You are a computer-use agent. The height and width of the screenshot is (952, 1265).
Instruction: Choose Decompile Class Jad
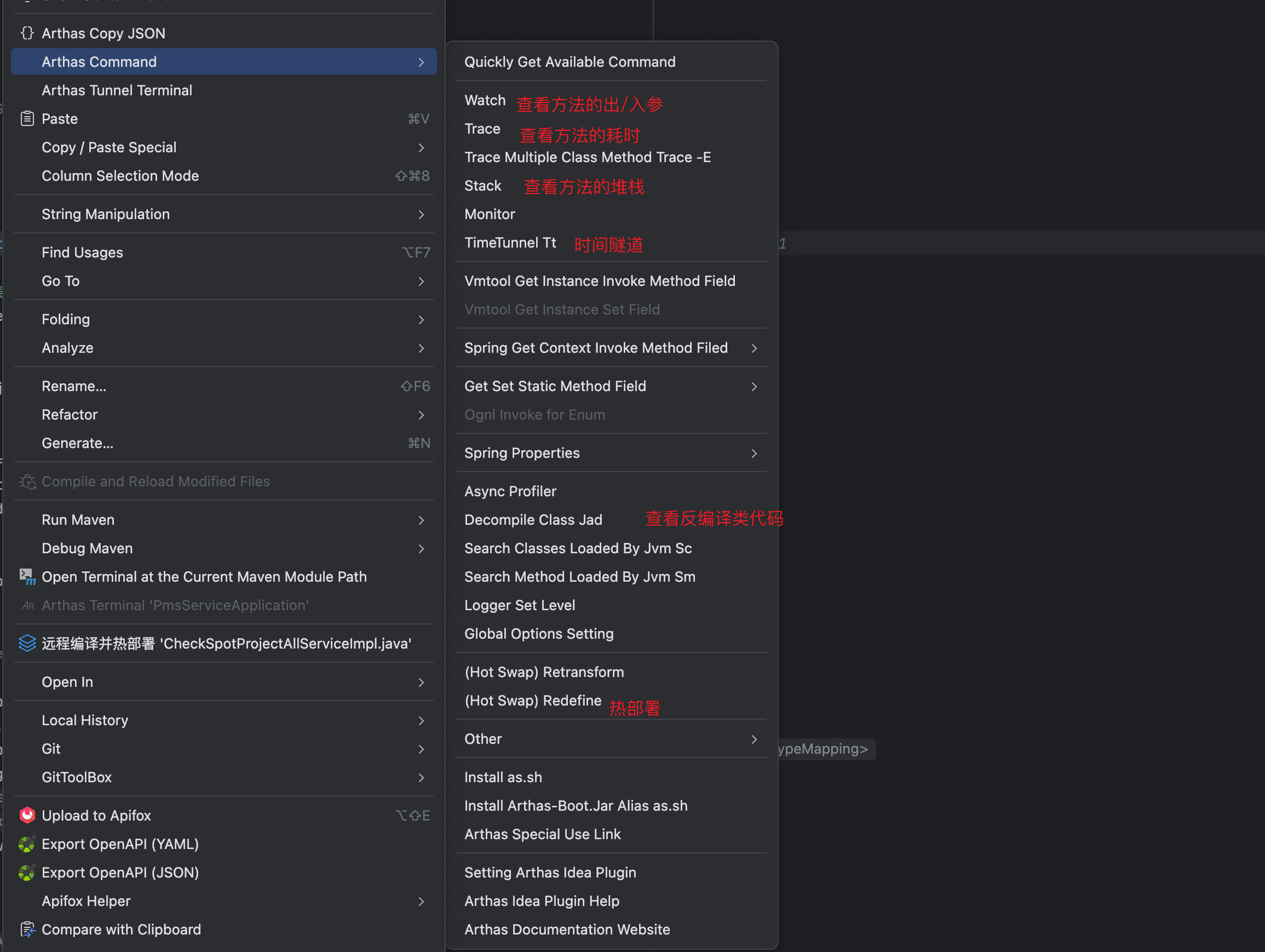(x=532, y=519)
